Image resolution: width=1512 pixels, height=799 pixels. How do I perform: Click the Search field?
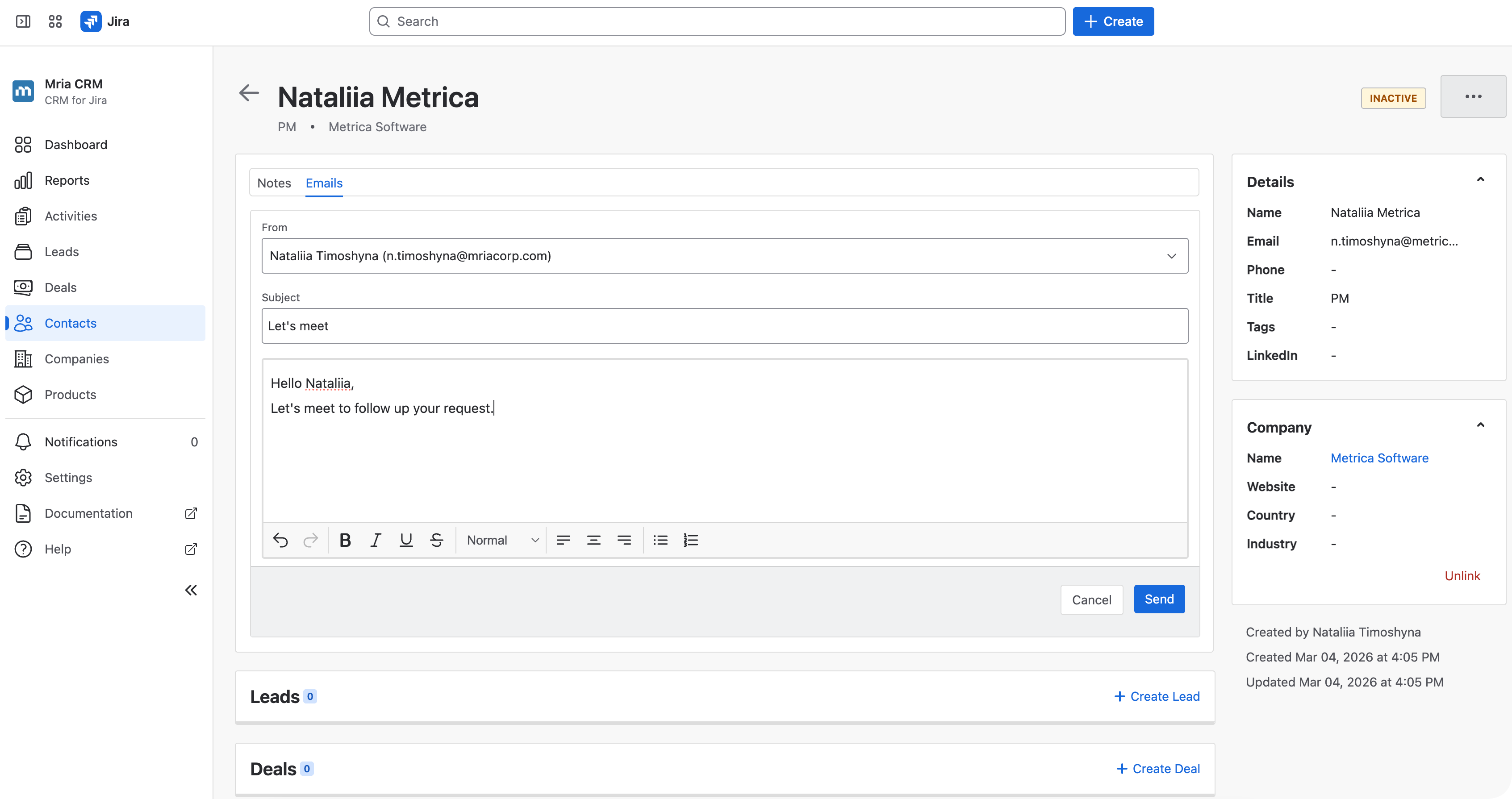click(x=717, y=22)
